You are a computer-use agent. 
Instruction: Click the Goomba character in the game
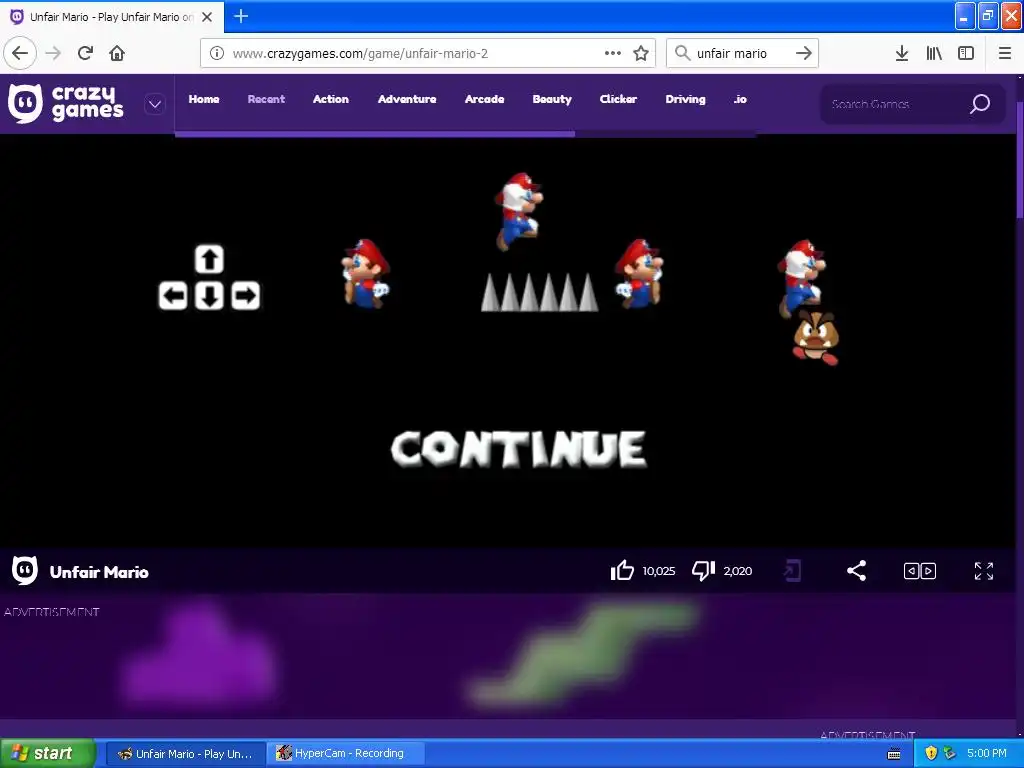click(x=815, y=338)
